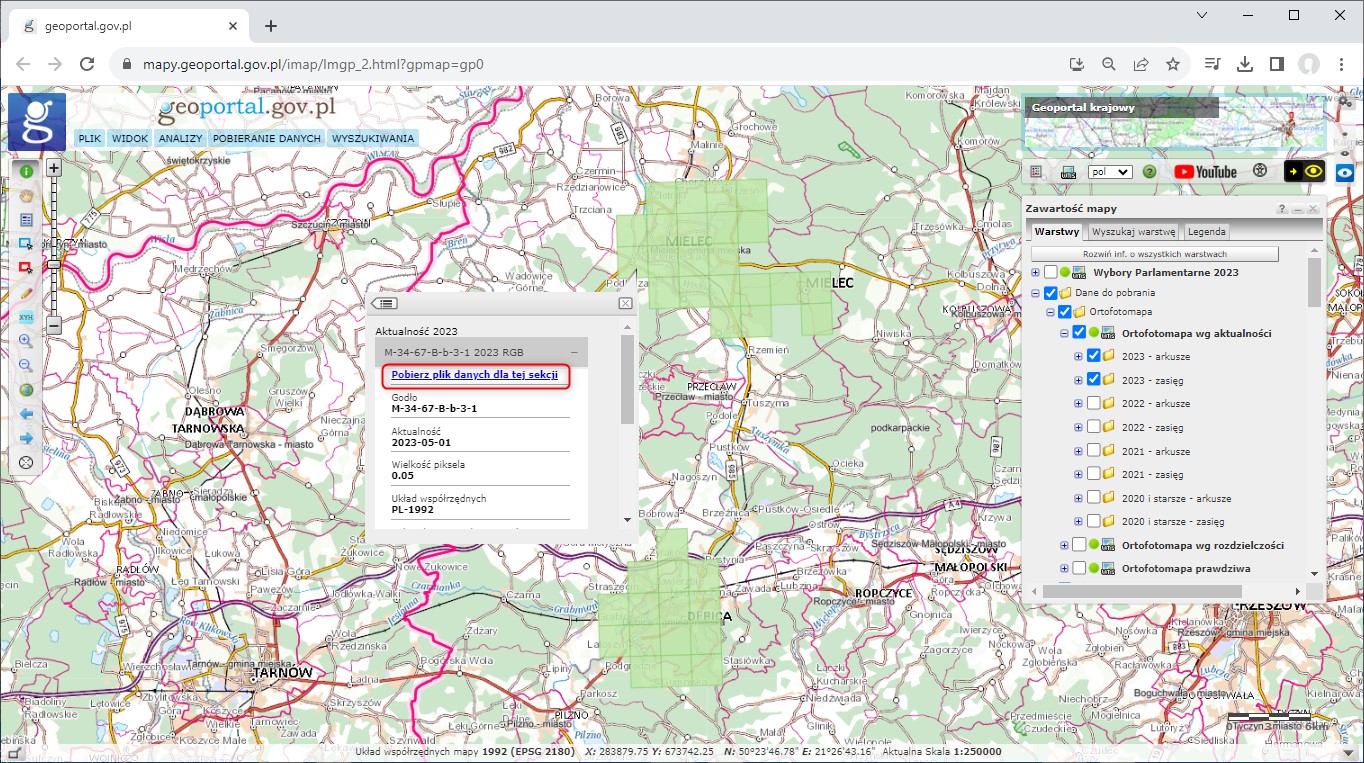The image size is (1364, 763).
Task: Open the POBIERANIE DANYCH menu
Action: pos(267,139)
